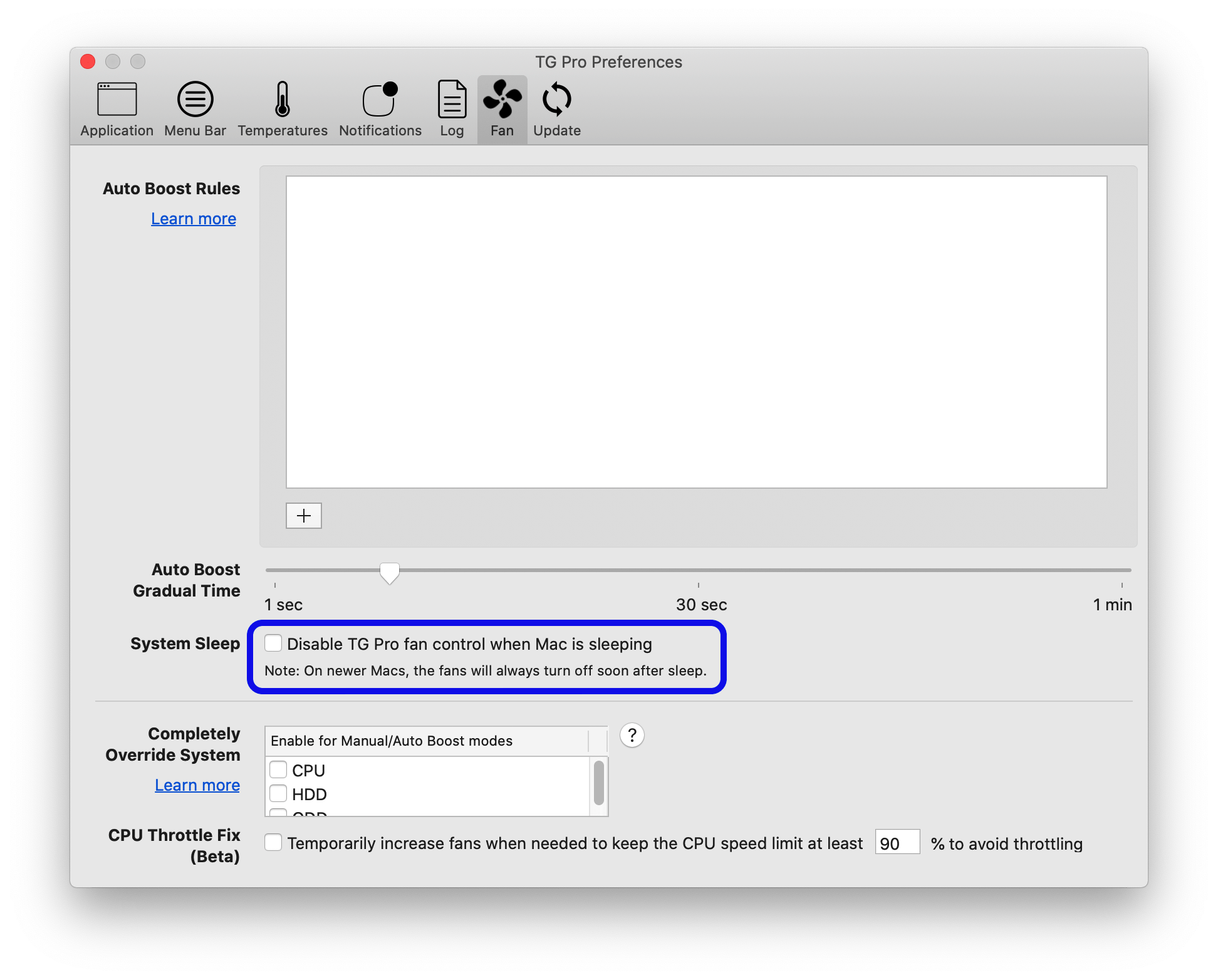Open Auto Boost Rules Learn more link
Image resolution: width=1218 pixels, height=980 pixels.
pyautogui.click(x=194, y=219)
